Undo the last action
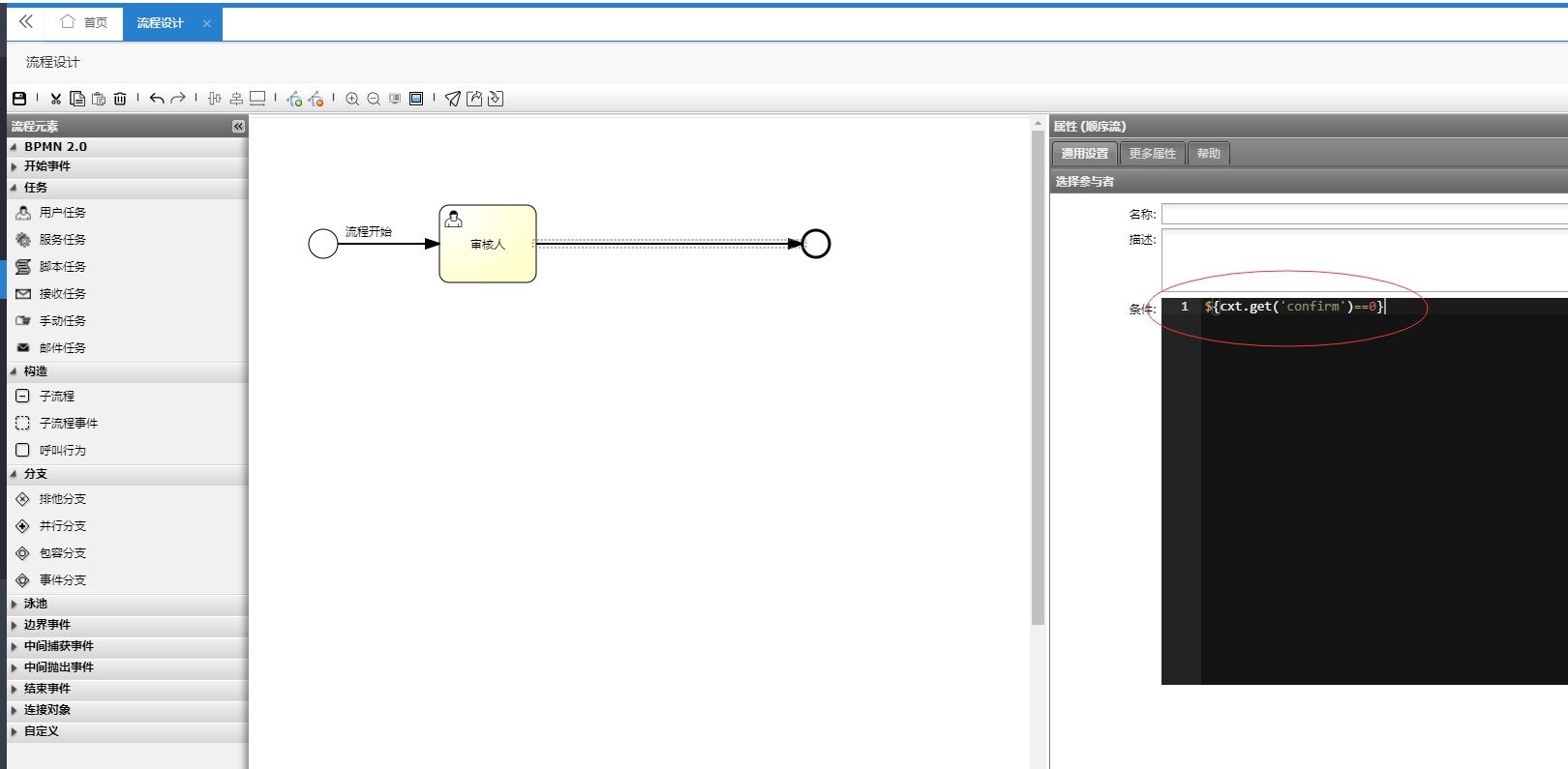The width and height of the screenshot is (1568, 769). pyautogui.click(x=157, y=99)
